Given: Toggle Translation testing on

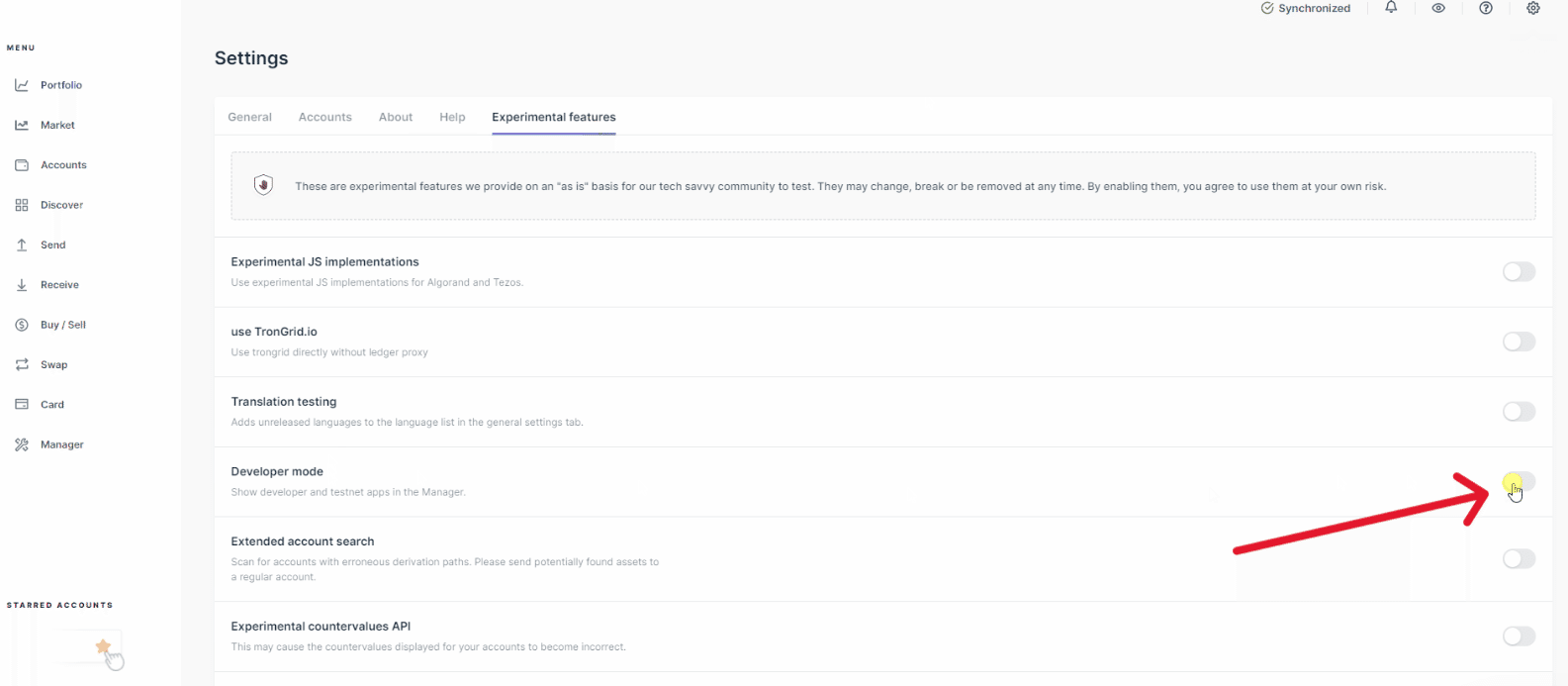Looking at the screenshot, I should tap(1519, 412).
